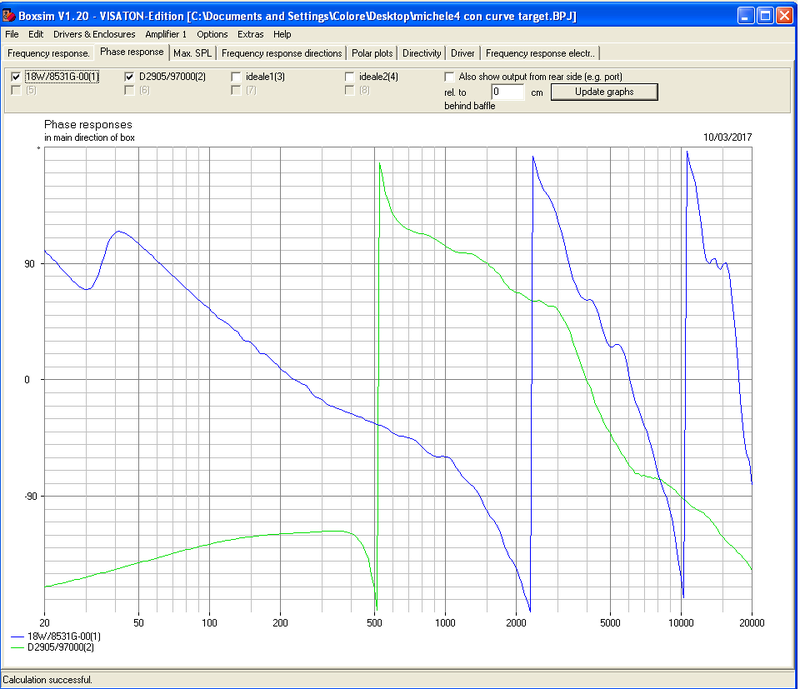Image resolution: width=800 pixels, height=689 pixels.
Task: Uncheck the 18W/8531G-00(1) driver checkbox
Action: coord(16,77)
